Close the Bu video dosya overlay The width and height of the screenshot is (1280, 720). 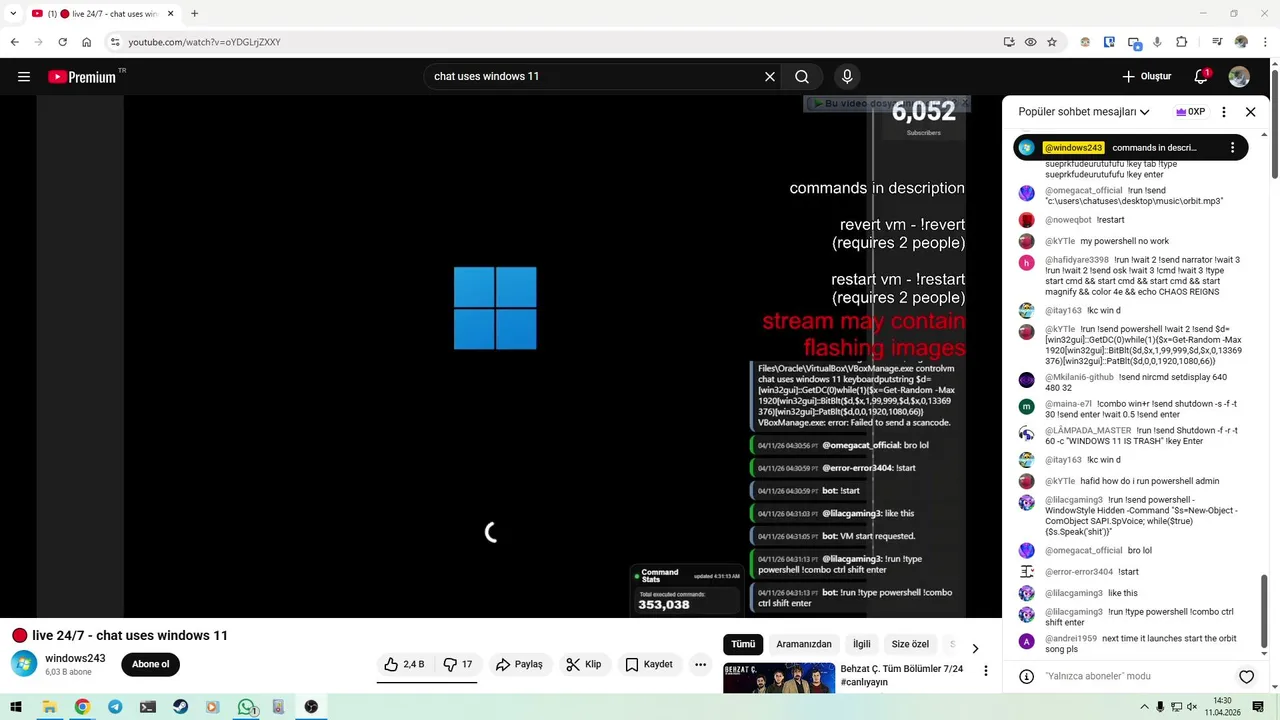pyautogui.click(x=964, y=103)
